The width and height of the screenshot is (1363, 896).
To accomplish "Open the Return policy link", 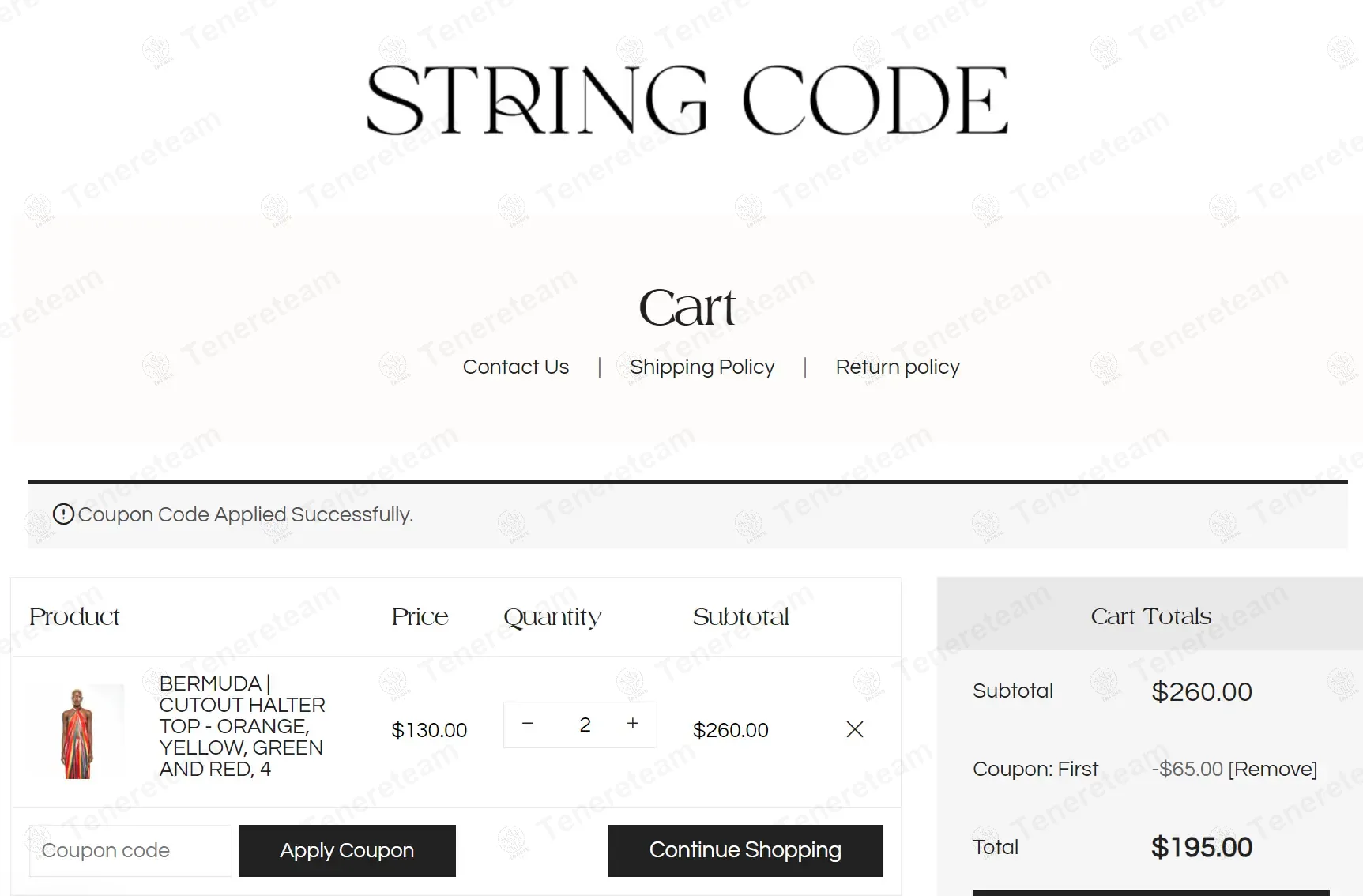I will coord(898,367).
